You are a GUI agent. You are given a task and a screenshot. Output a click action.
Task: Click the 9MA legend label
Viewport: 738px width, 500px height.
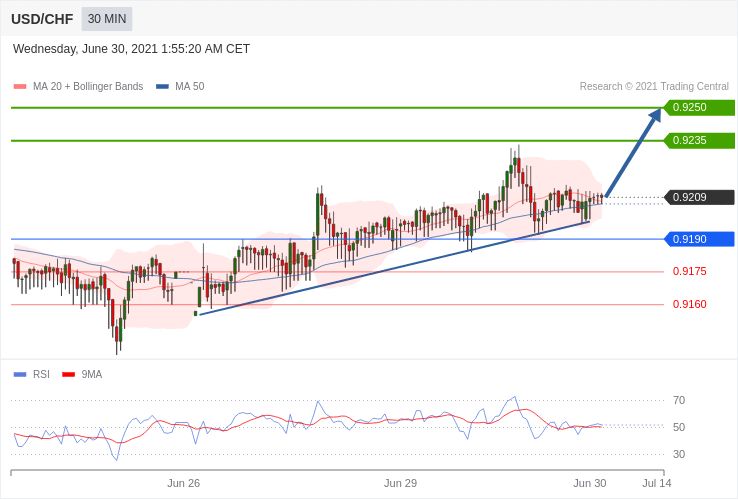pyautogui.click(x=91, y=375)
